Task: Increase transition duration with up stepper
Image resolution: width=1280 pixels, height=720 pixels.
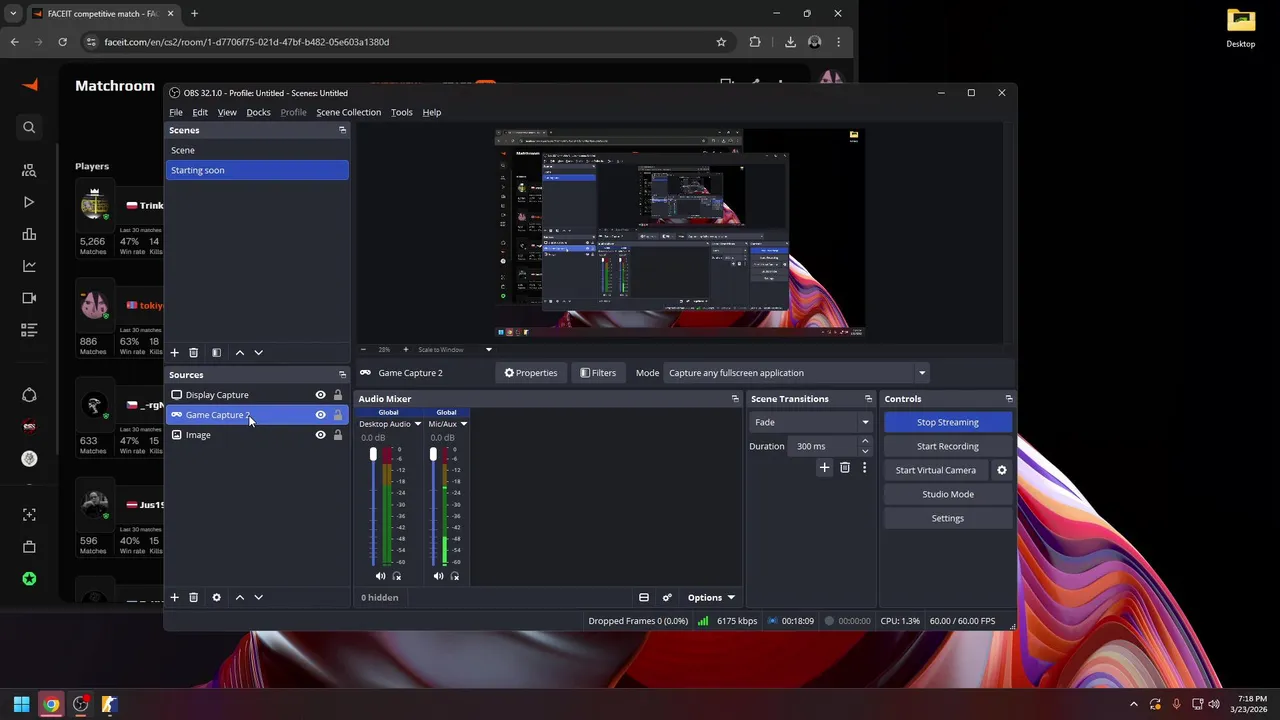Action: [865, 441]
